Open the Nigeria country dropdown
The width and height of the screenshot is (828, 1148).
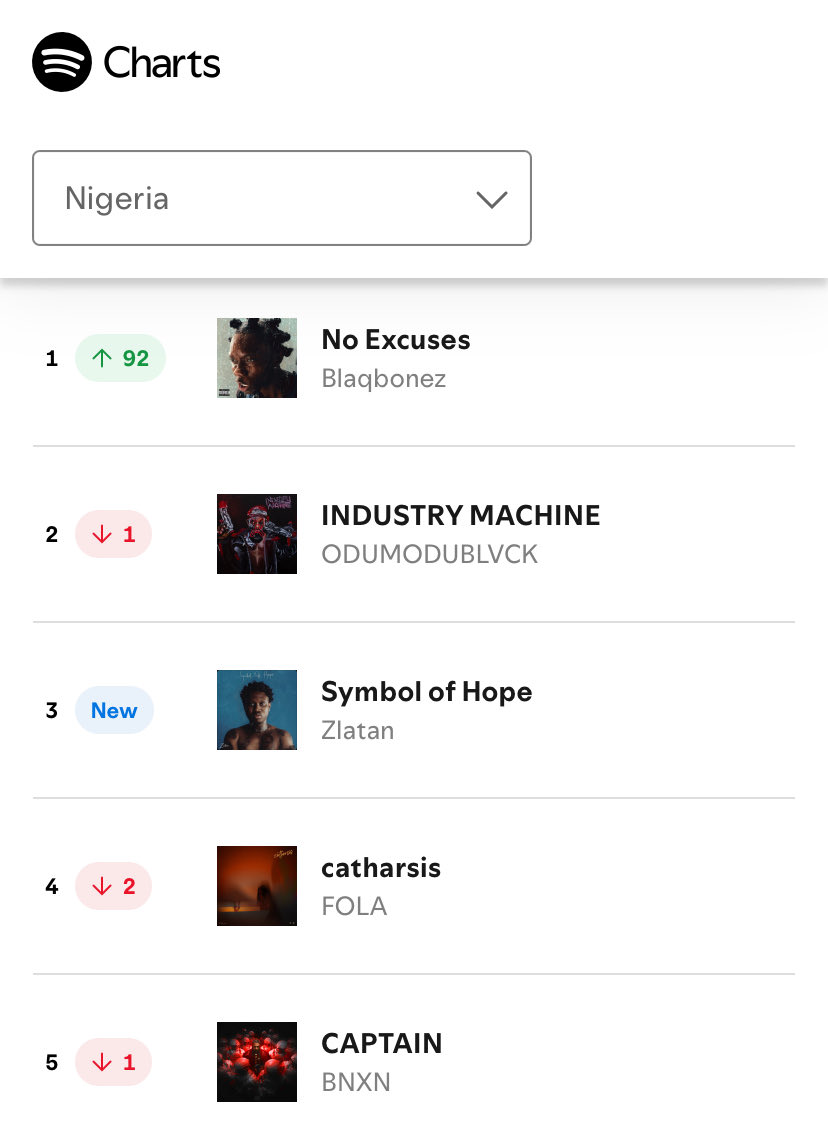pyautogui.click(x=282, y=198)
